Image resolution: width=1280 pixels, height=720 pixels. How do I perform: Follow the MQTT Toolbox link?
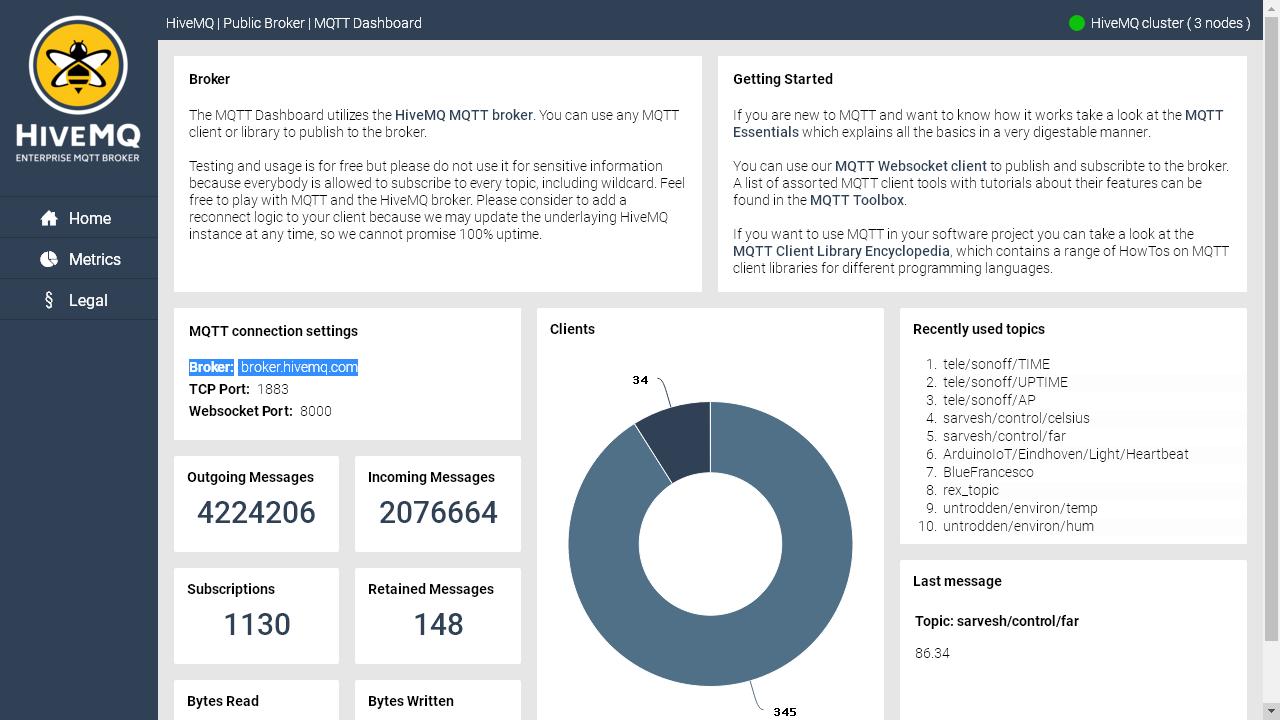857,200
